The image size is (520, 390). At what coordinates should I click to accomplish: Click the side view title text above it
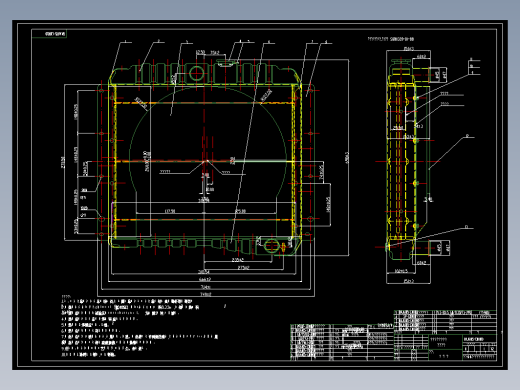click(x=391, y=39)
